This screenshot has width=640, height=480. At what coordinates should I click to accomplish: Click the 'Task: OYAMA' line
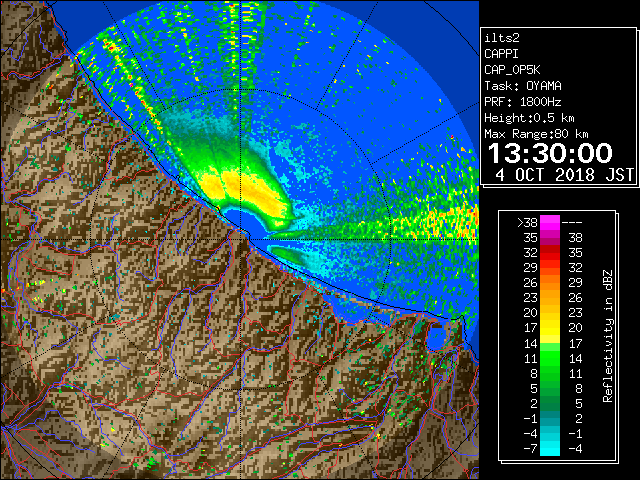coord(523,86)
